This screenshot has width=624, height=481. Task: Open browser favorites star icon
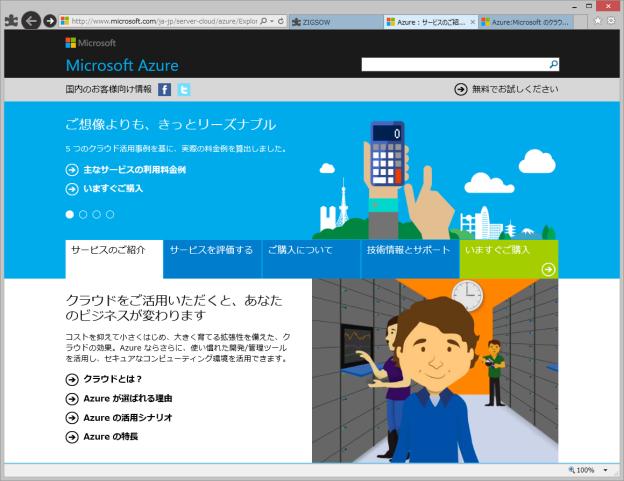click(597, 20)
